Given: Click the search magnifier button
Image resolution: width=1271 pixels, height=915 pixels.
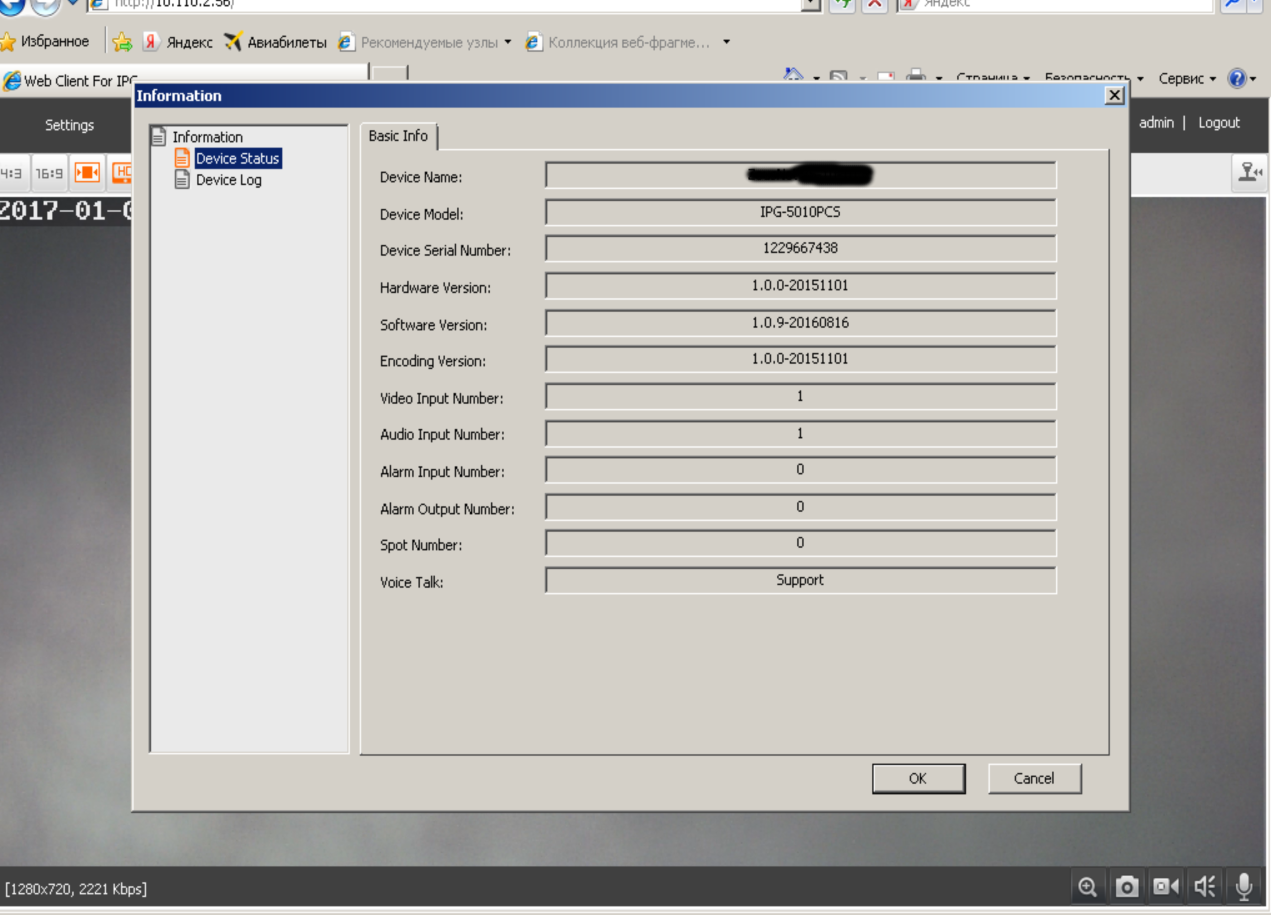Looking at the screenshot, I should click(x=1231, y=4).
